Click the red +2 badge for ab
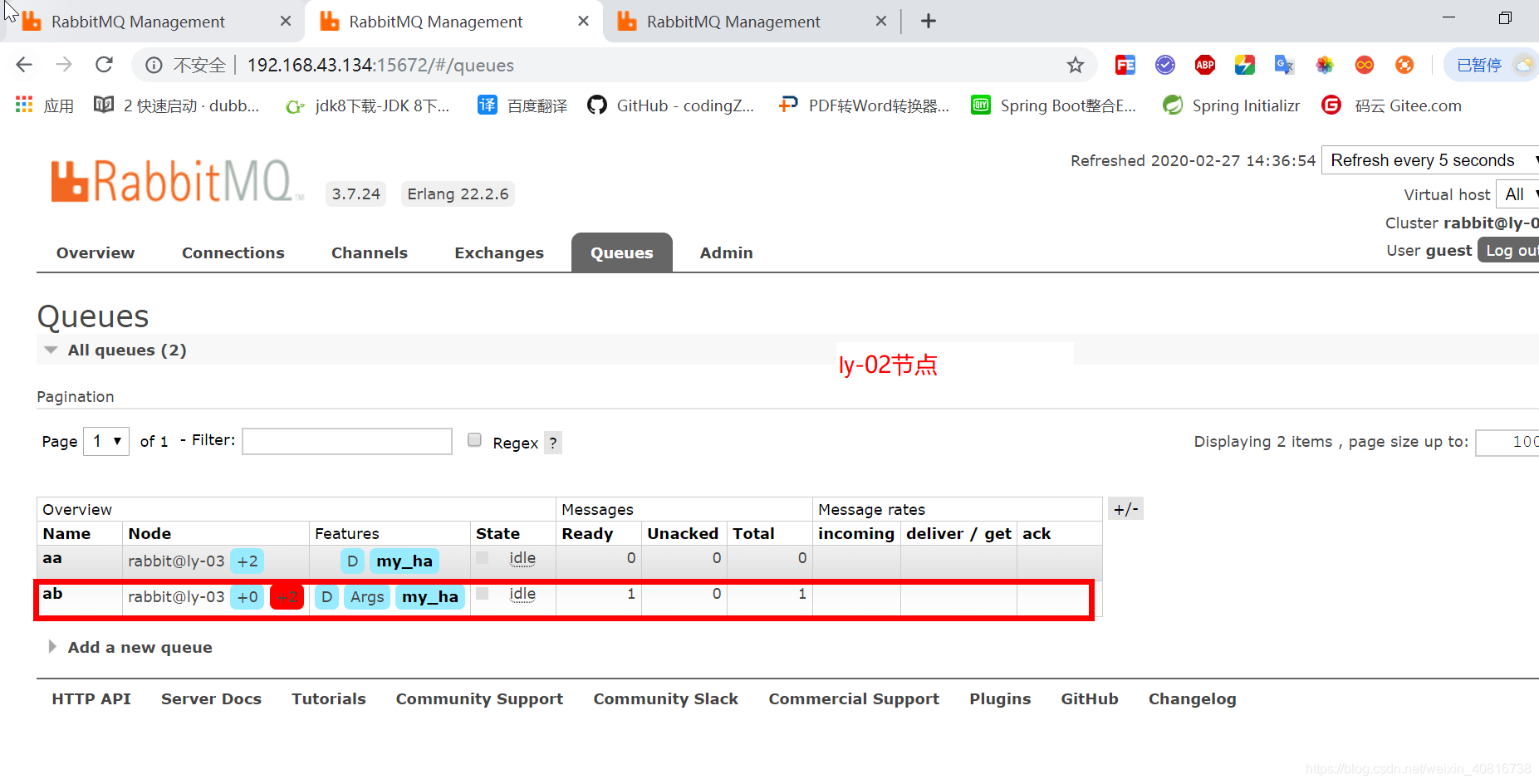This screenshot has height=784, width=1539. click(x=287, y=597)
